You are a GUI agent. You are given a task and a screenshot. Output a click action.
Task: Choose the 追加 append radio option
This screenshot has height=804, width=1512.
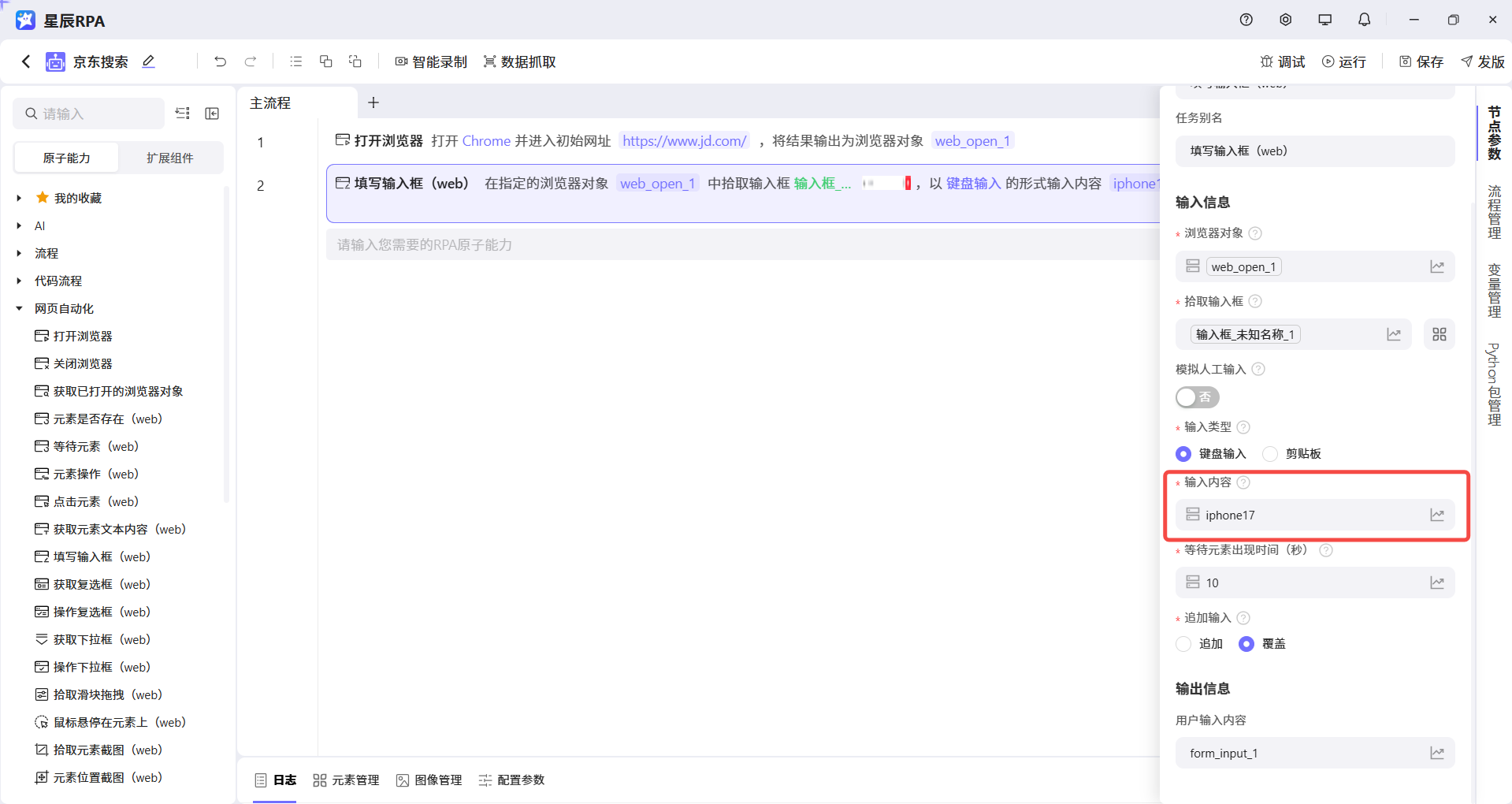click(1183, 644)
